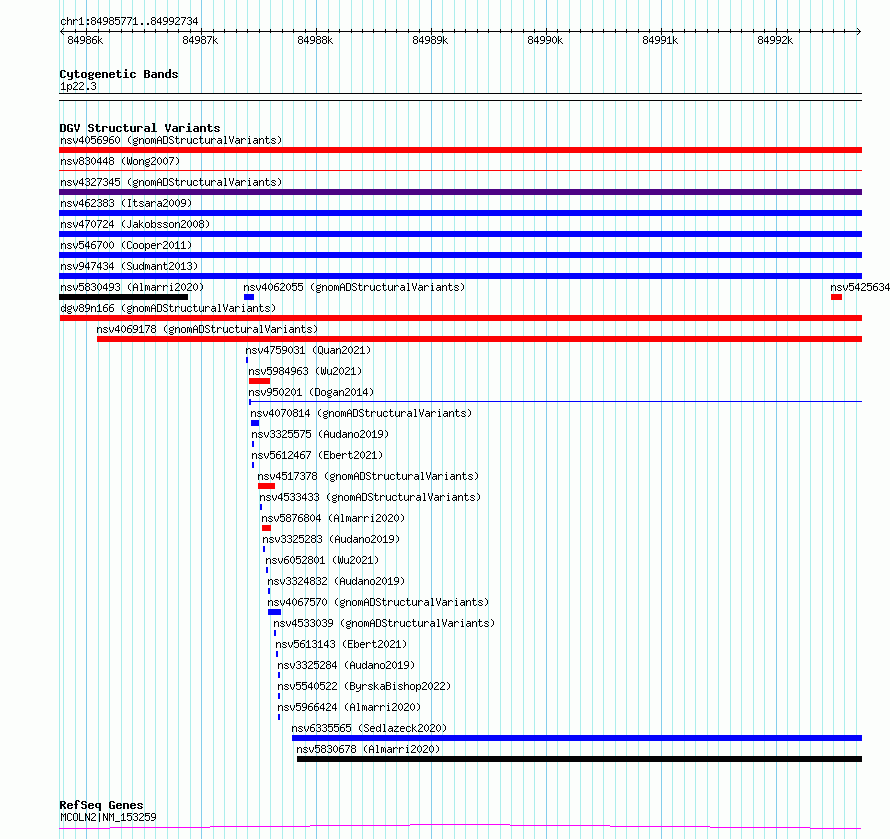Click red bar under nsv4517378
Viewport: 890px width, 839px height.
pos(266,486)
